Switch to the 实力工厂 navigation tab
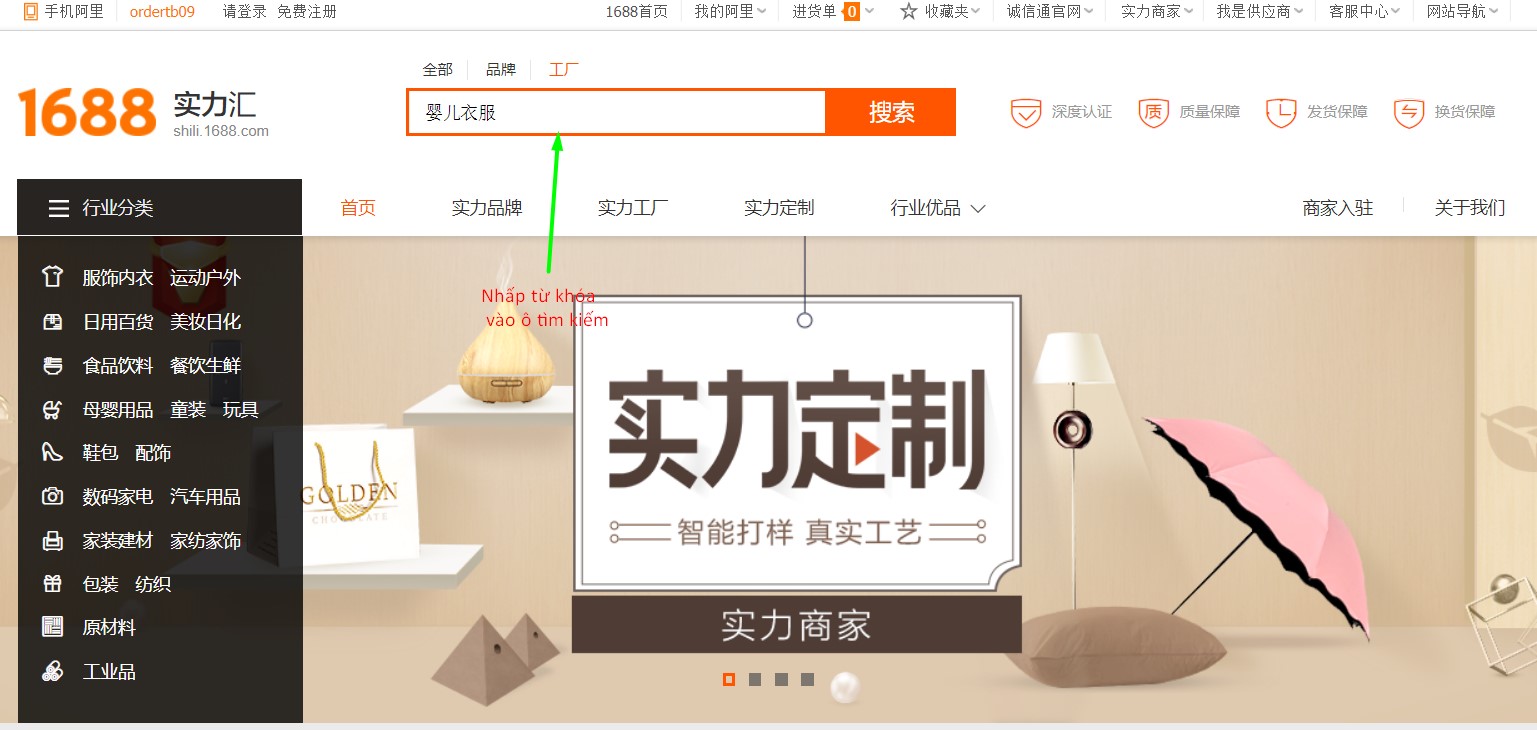This screenshot has height=730, width=1537. pos(633,208)
